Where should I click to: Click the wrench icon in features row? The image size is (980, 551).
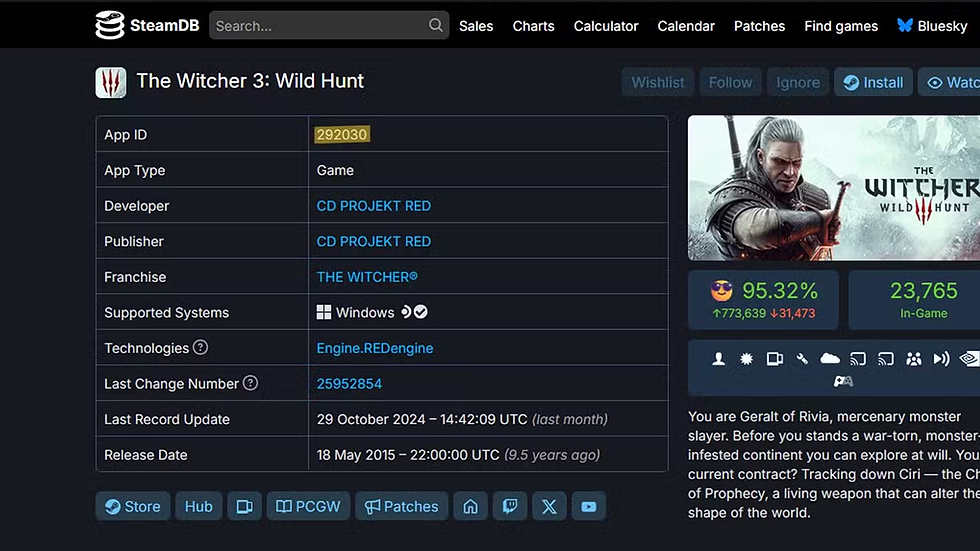(x=802, y=359)
